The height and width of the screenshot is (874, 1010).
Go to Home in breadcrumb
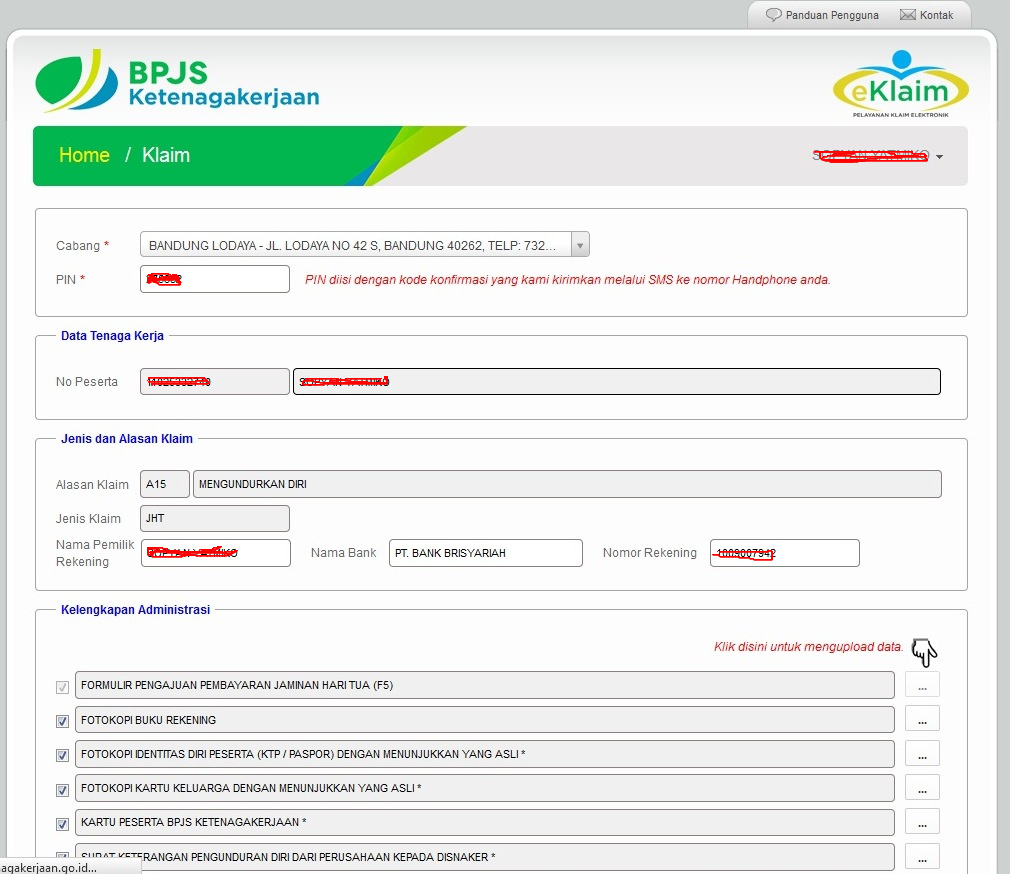pyautogui.click(x=84, y=155)
